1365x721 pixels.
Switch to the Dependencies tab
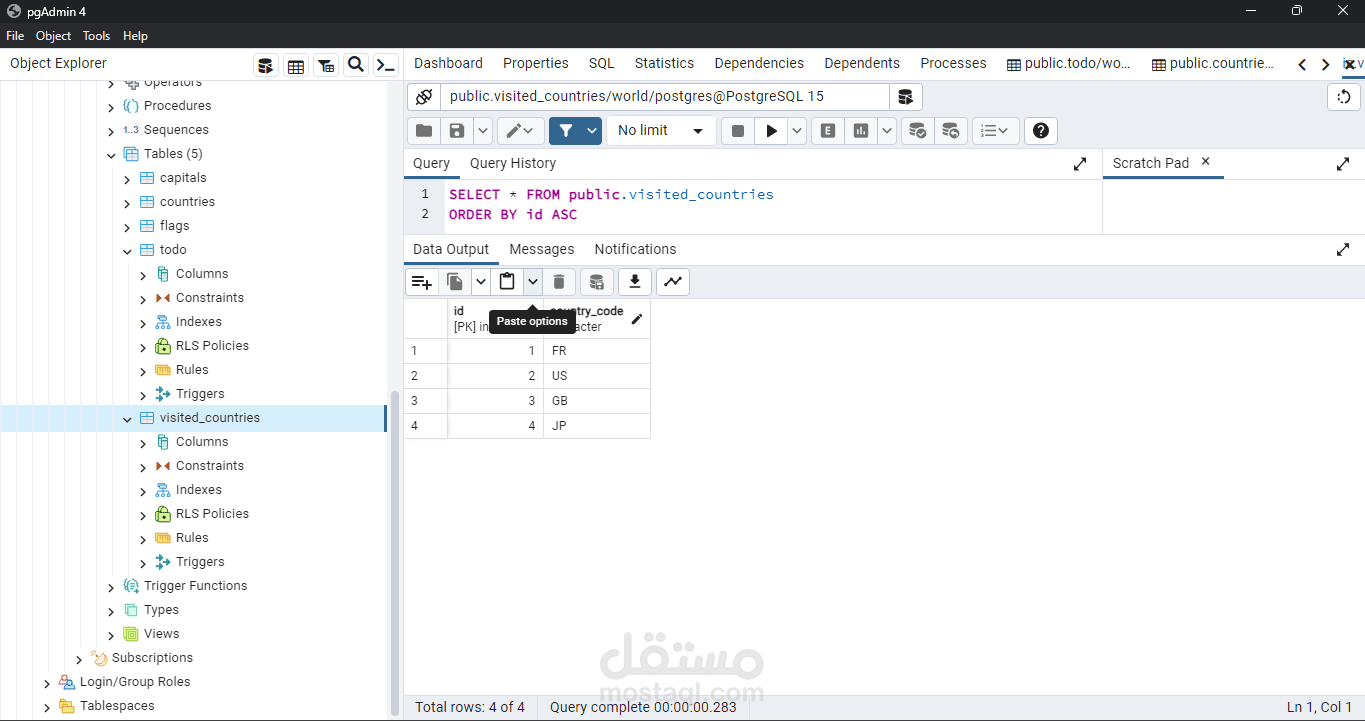pyautogui.click(x=759, y=63)
